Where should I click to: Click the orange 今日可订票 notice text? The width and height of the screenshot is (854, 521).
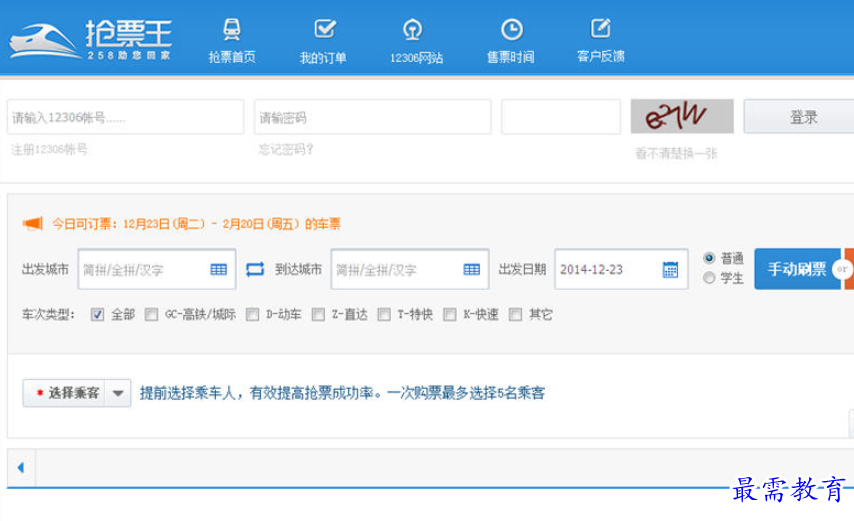tap(196, 224)
